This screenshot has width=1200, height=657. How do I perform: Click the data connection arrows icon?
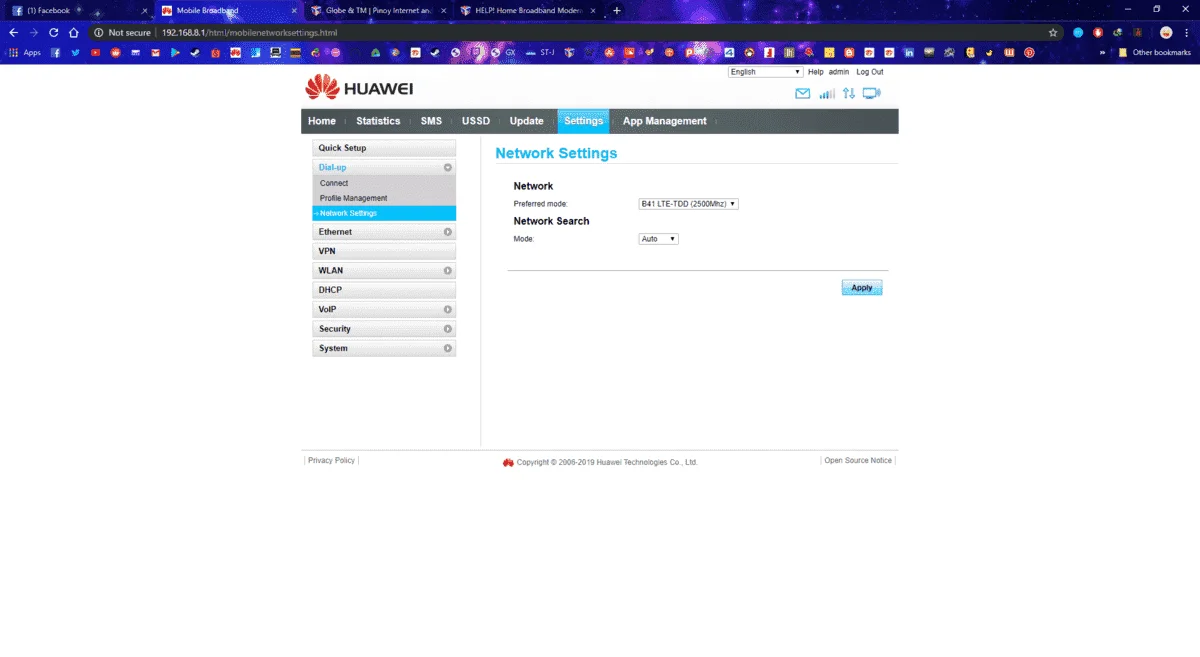pyautogui.click(x=849, y=93)
